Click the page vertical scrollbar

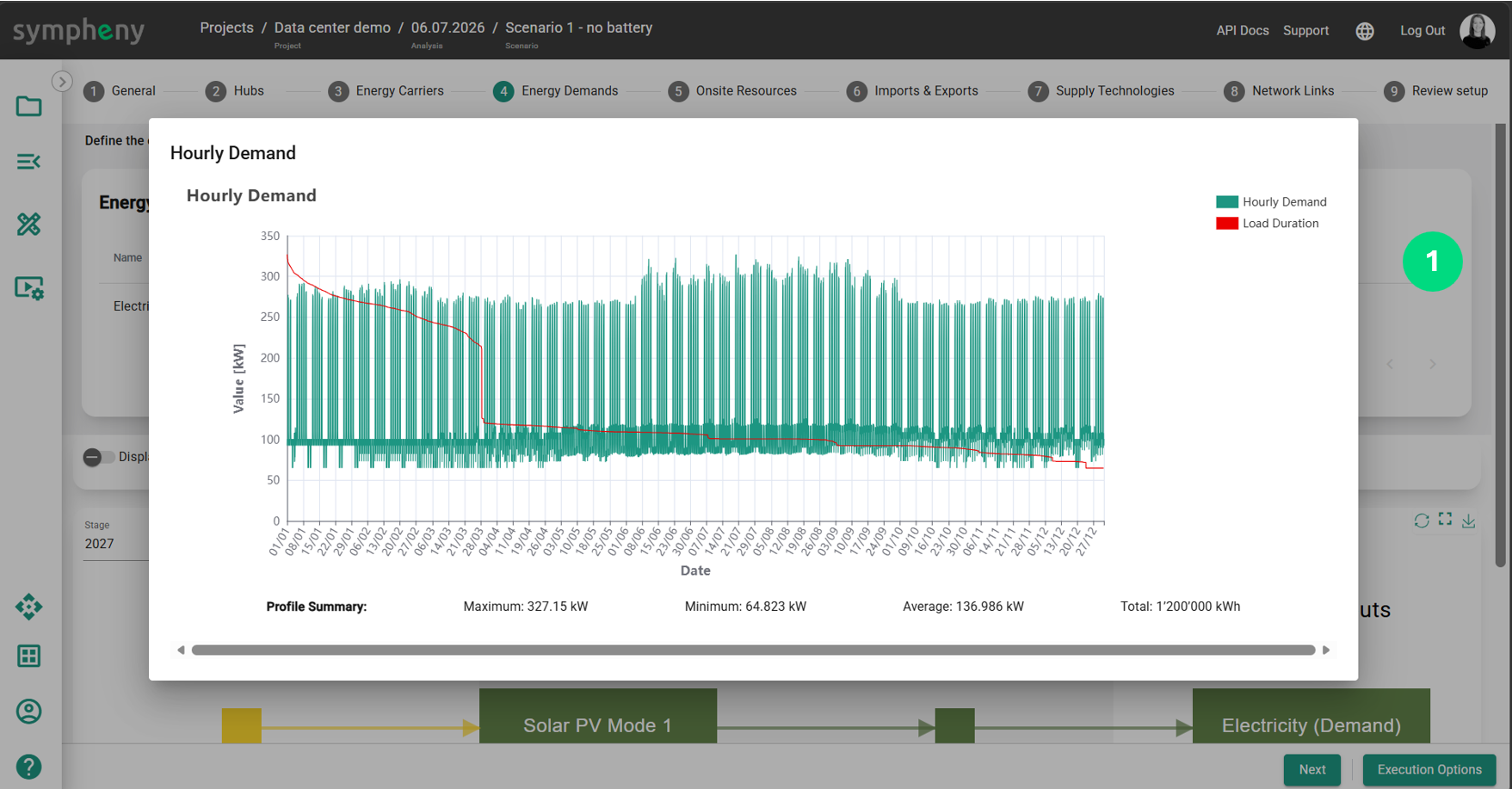point(1500,344)
